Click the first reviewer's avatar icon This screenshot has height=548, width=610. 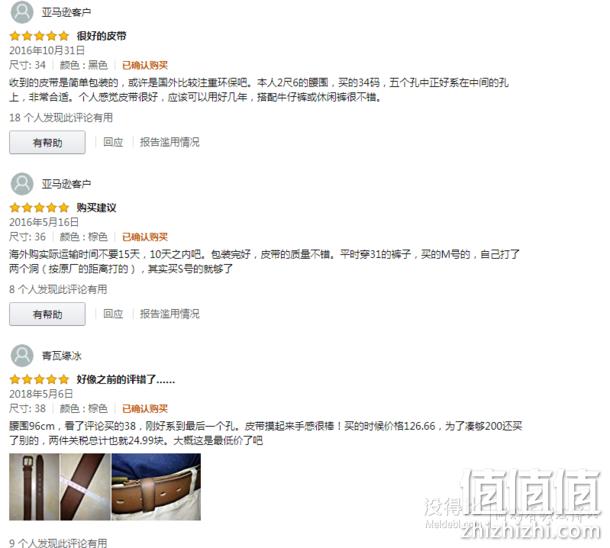tap(22, 12)
